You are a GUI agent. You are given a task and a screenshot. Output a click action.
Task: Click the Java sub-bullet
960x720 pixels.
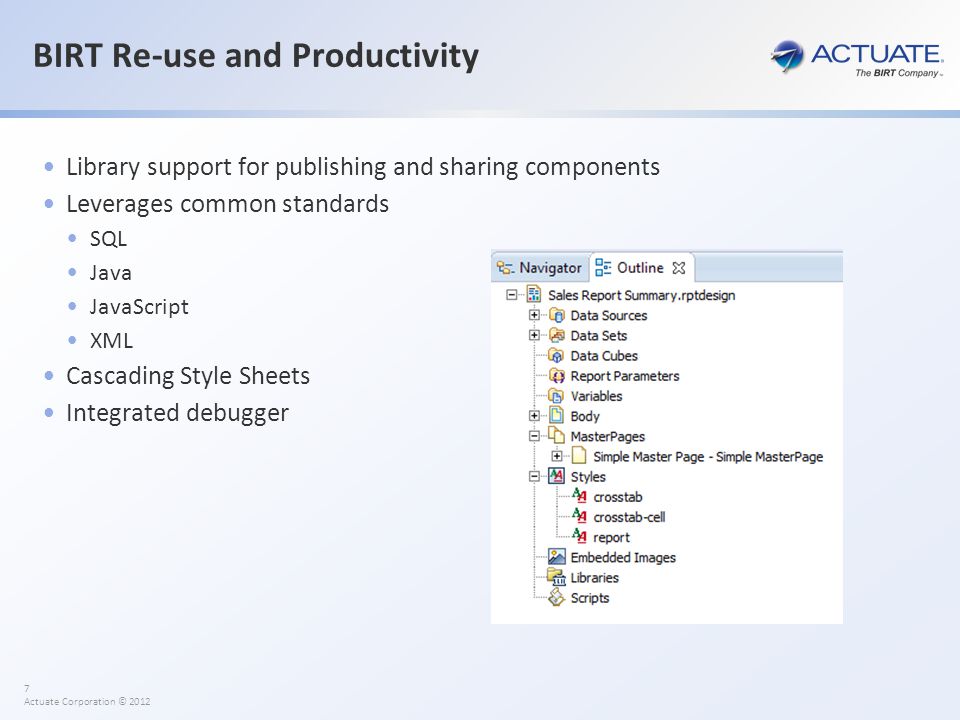[x=110, y=272]
